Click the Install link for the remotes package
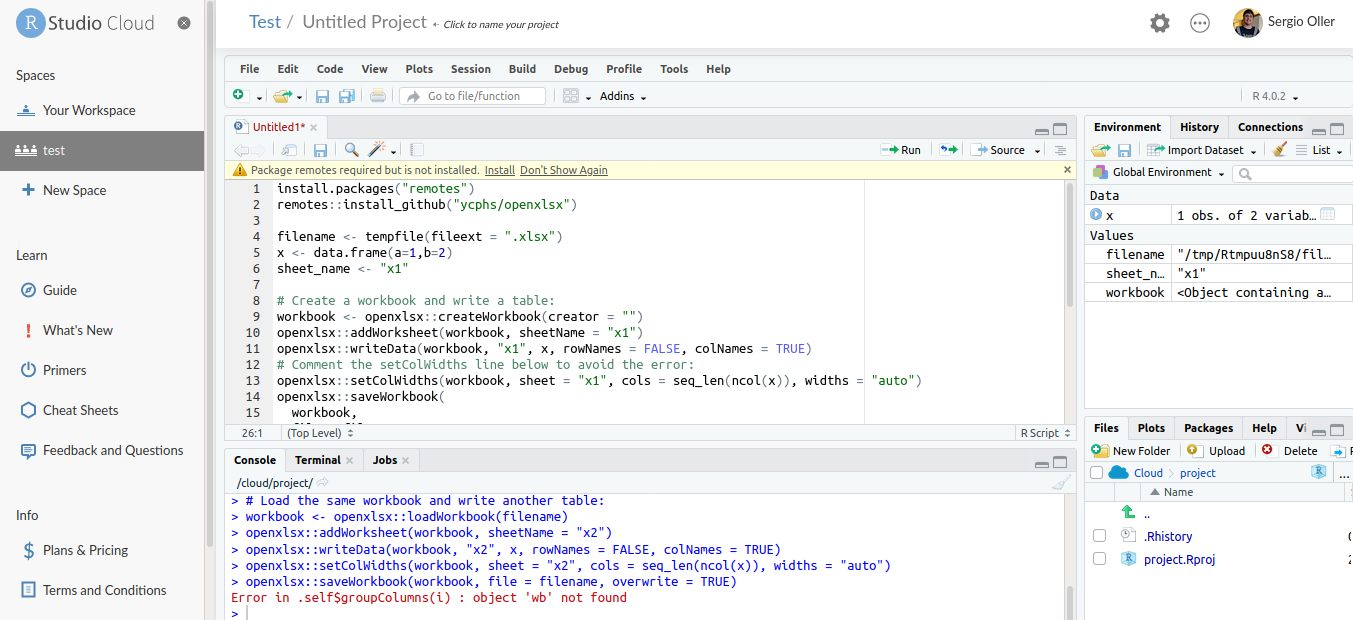 pos(500,170)
